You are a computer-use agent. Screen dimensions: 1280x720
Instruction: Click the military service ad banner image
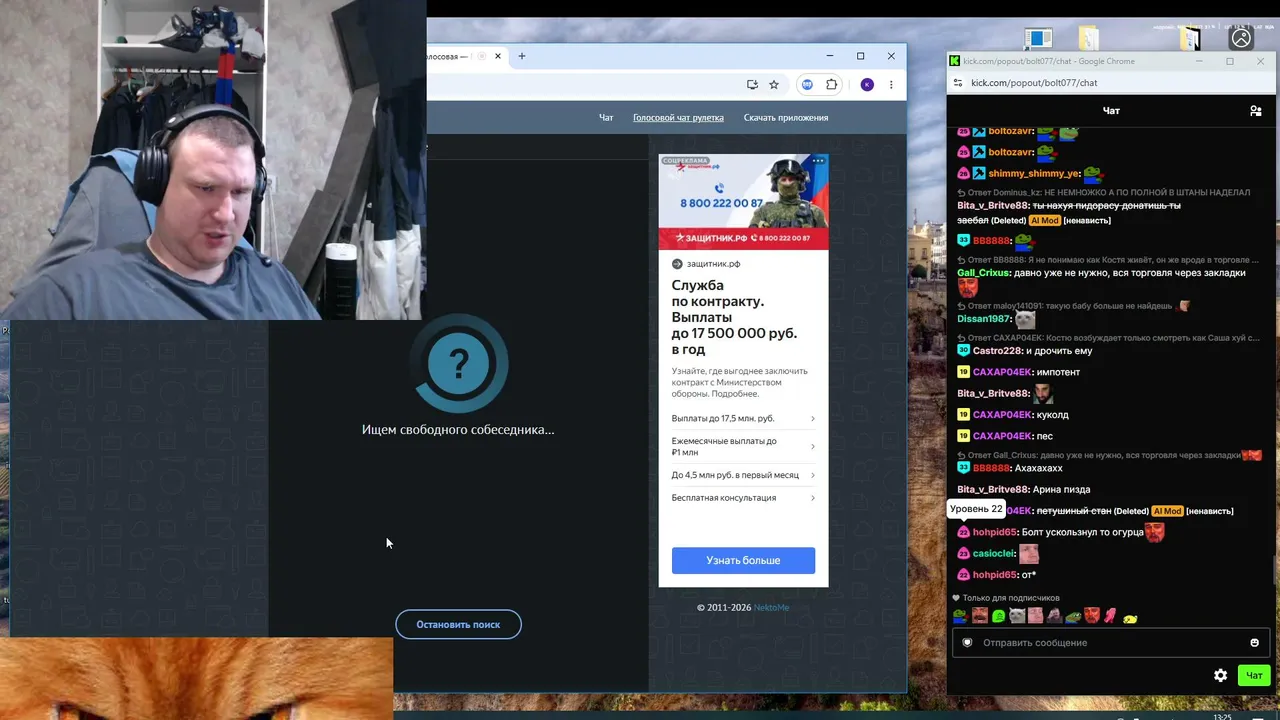(x=743, y=201)
